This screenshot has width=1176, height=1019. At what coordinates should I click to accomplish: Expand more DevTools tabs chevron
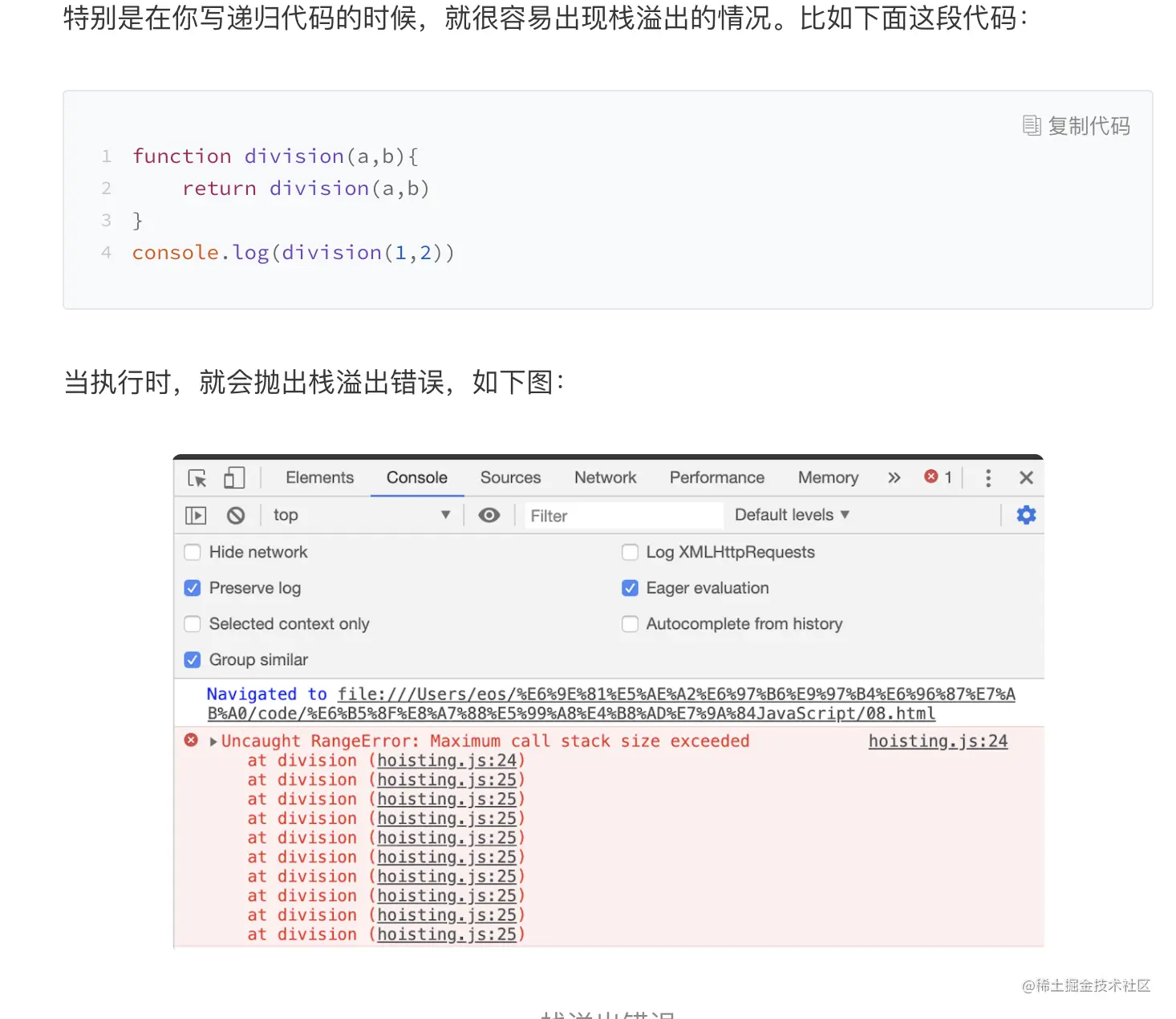pyautogui.click(x=894, y=477)
